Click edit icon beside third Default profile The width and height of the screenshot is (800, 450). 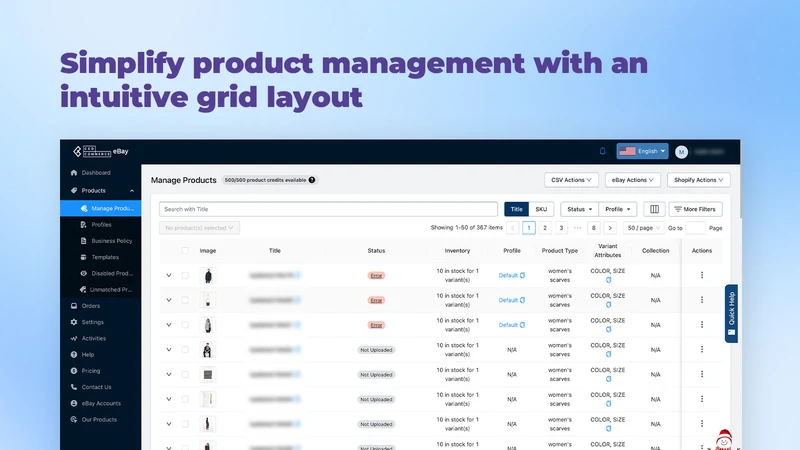coord(522,324)
